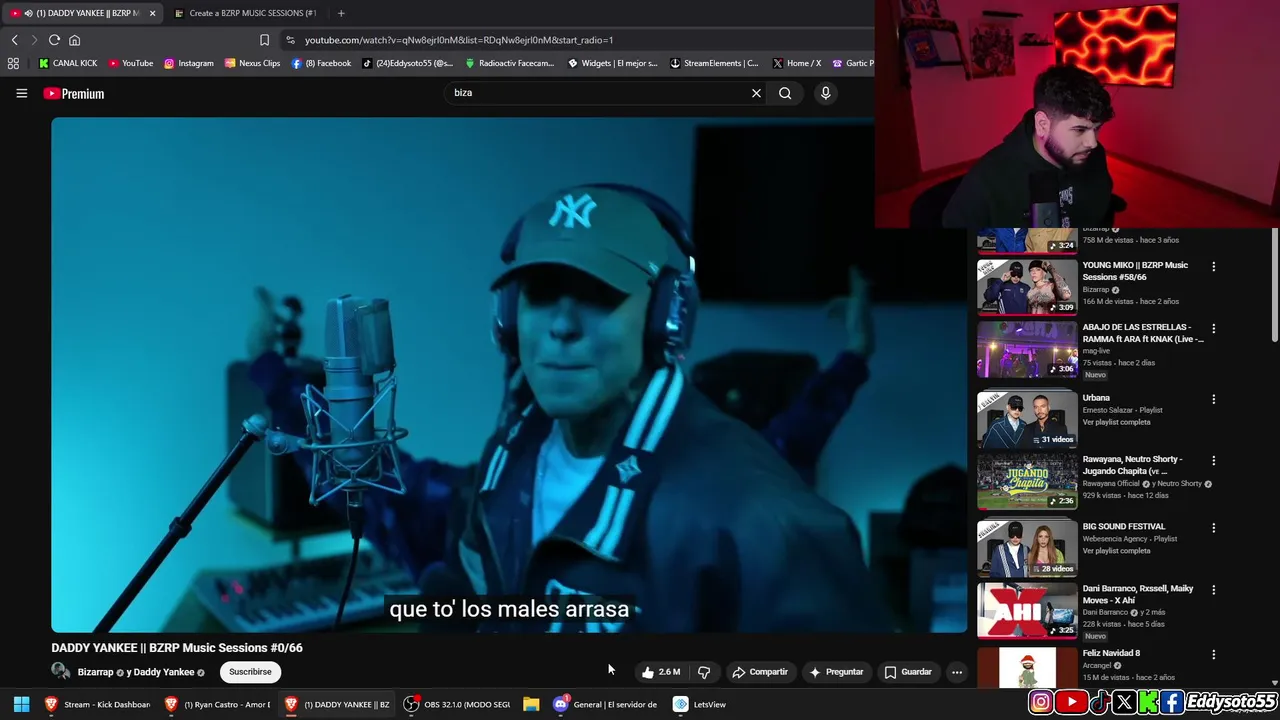Open the StreamElements bookmark
This screenshot has height=720, width=1280.
(x=714, y=63)
